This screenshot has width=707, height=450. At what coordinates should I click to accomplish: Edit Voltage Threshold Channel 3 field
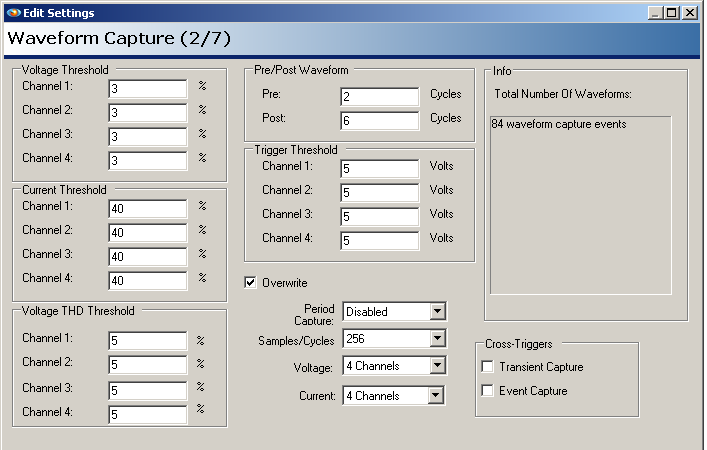147,136
